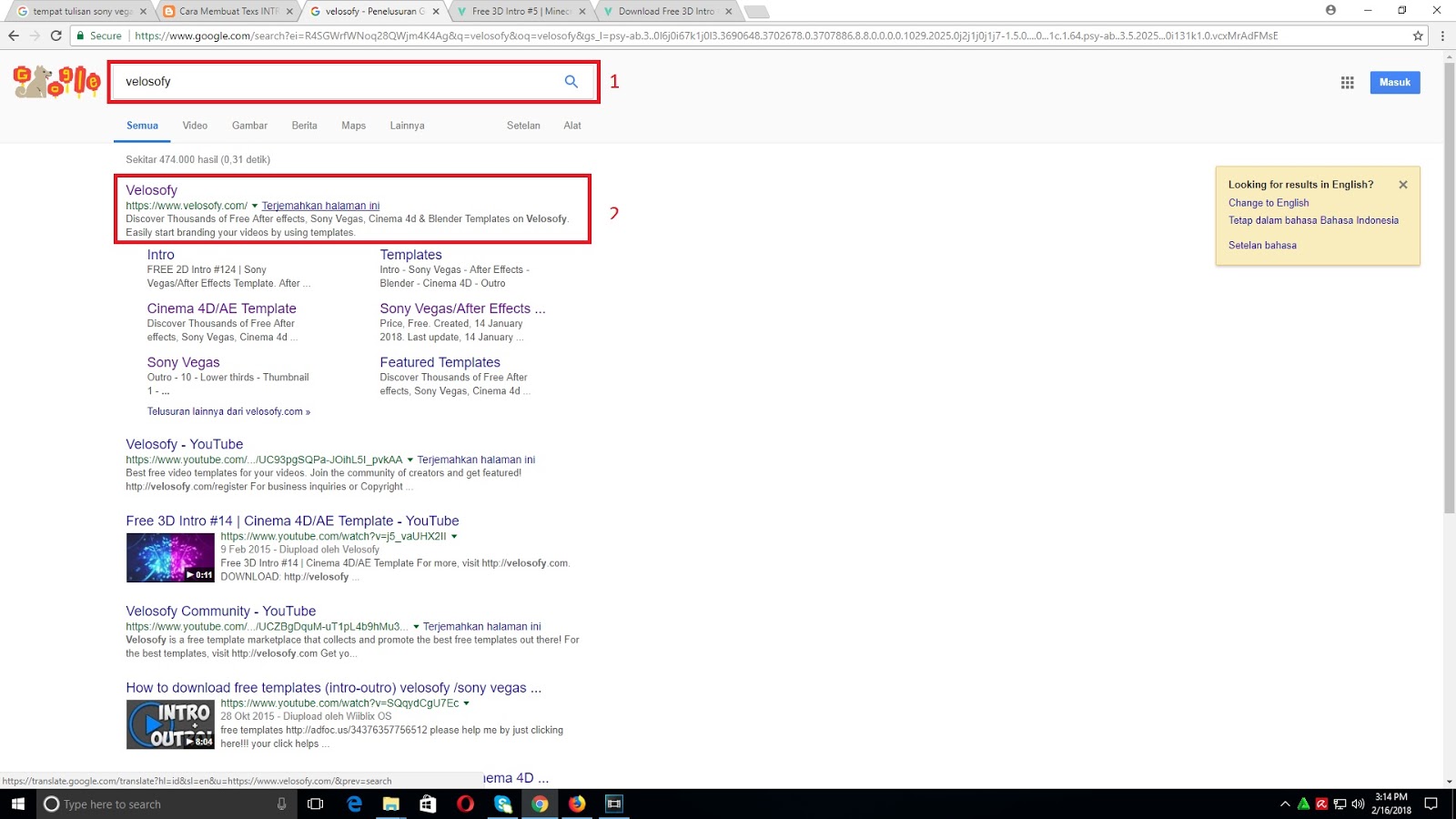The width and height of the screenshot is (1456, 819).
Task: Switch to 'Free 3D Intro #5' browser tab
Action: [521, 12]
